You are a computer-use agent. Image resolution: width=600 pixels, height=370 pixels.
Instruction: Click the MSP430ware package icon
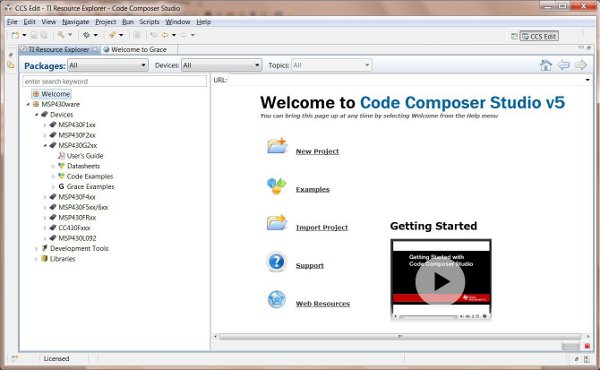tap(36, 104)
